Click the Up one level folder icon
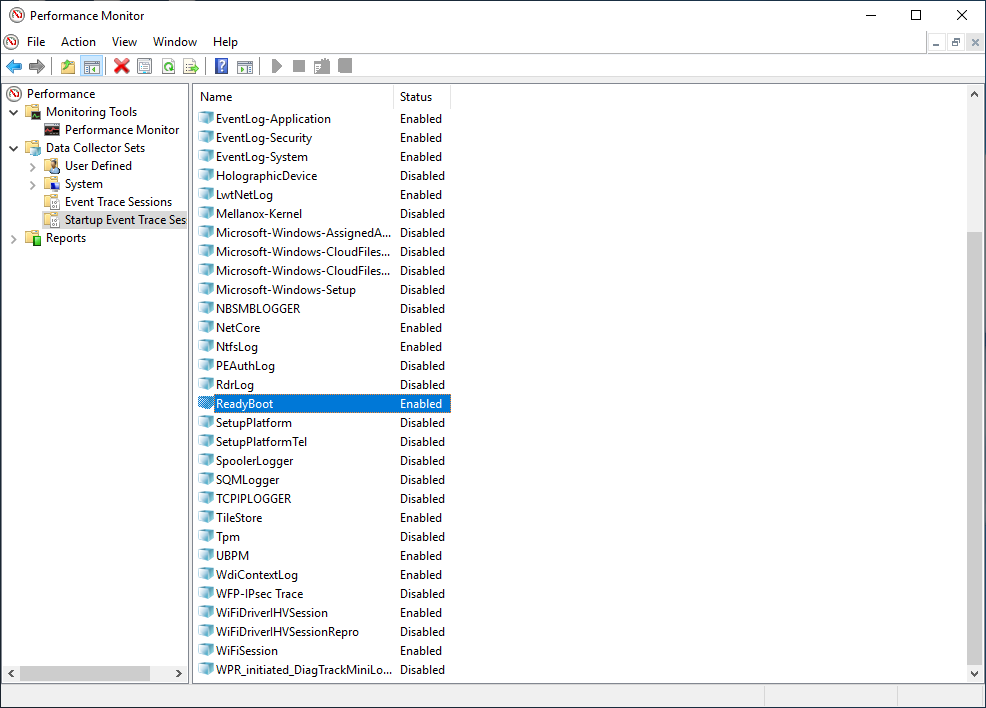Screen dimensions: 986x708 (68, 66)
